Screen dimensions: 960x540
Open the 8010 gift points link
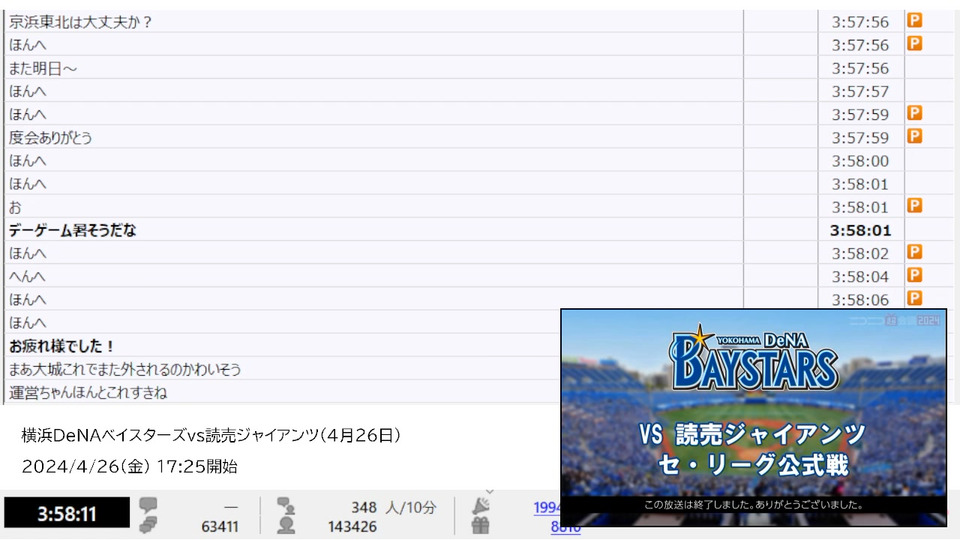point(565,527)
